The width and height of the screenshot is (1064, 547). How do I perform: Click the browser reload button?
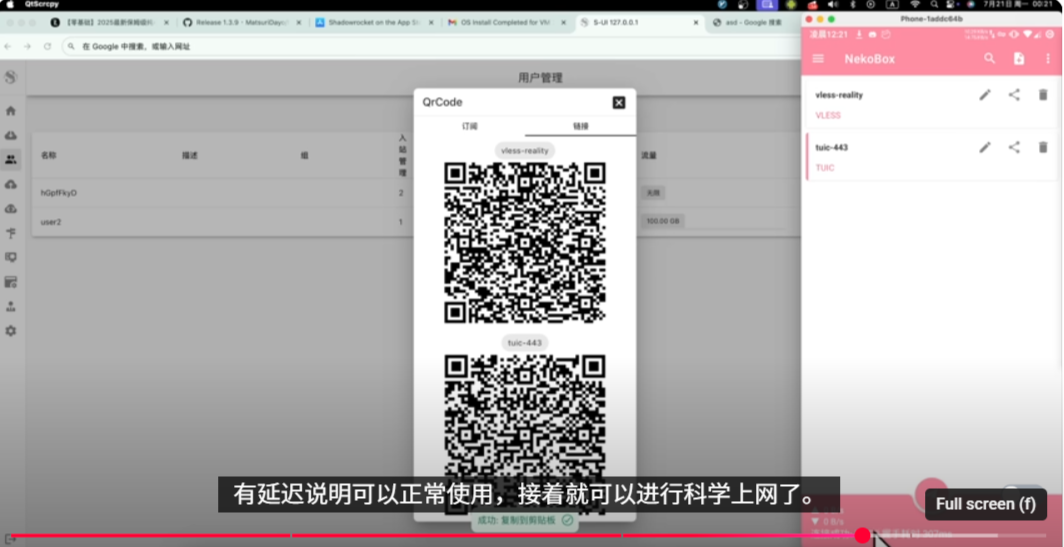[x=47, y=47]
